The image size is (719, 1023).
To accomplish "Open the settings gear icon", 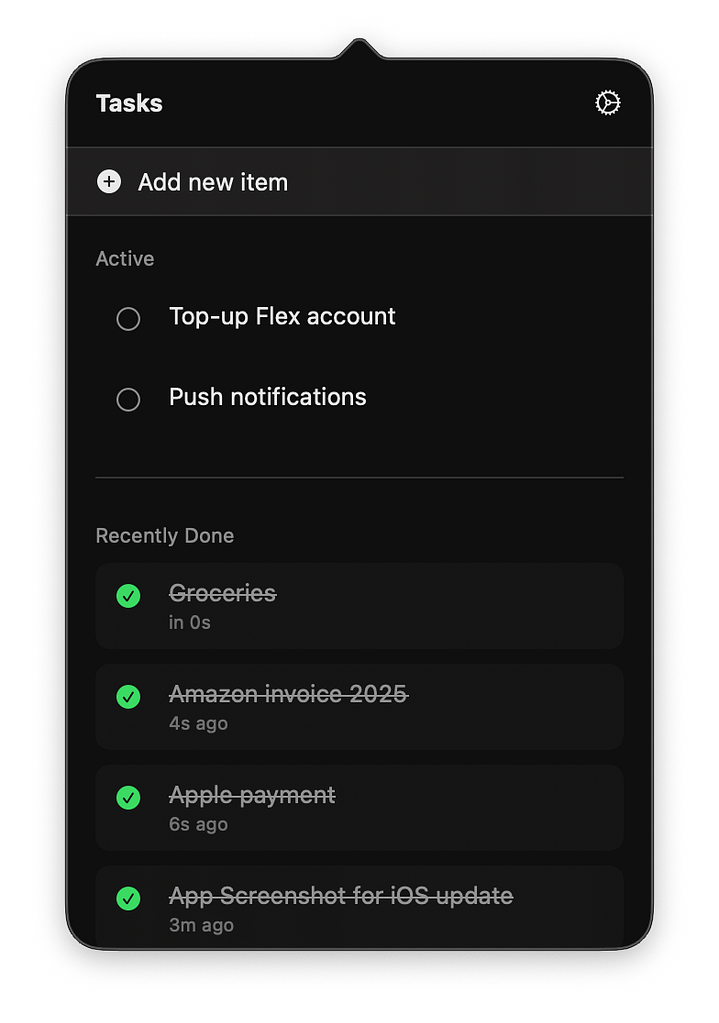I will pos(607,103).
